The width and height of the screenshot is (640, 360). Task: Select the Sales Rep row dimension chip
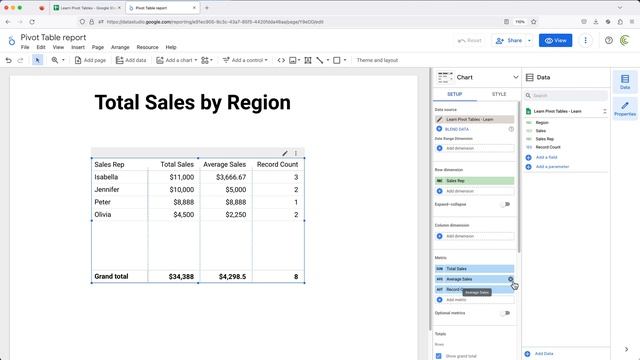coord(474,181)
